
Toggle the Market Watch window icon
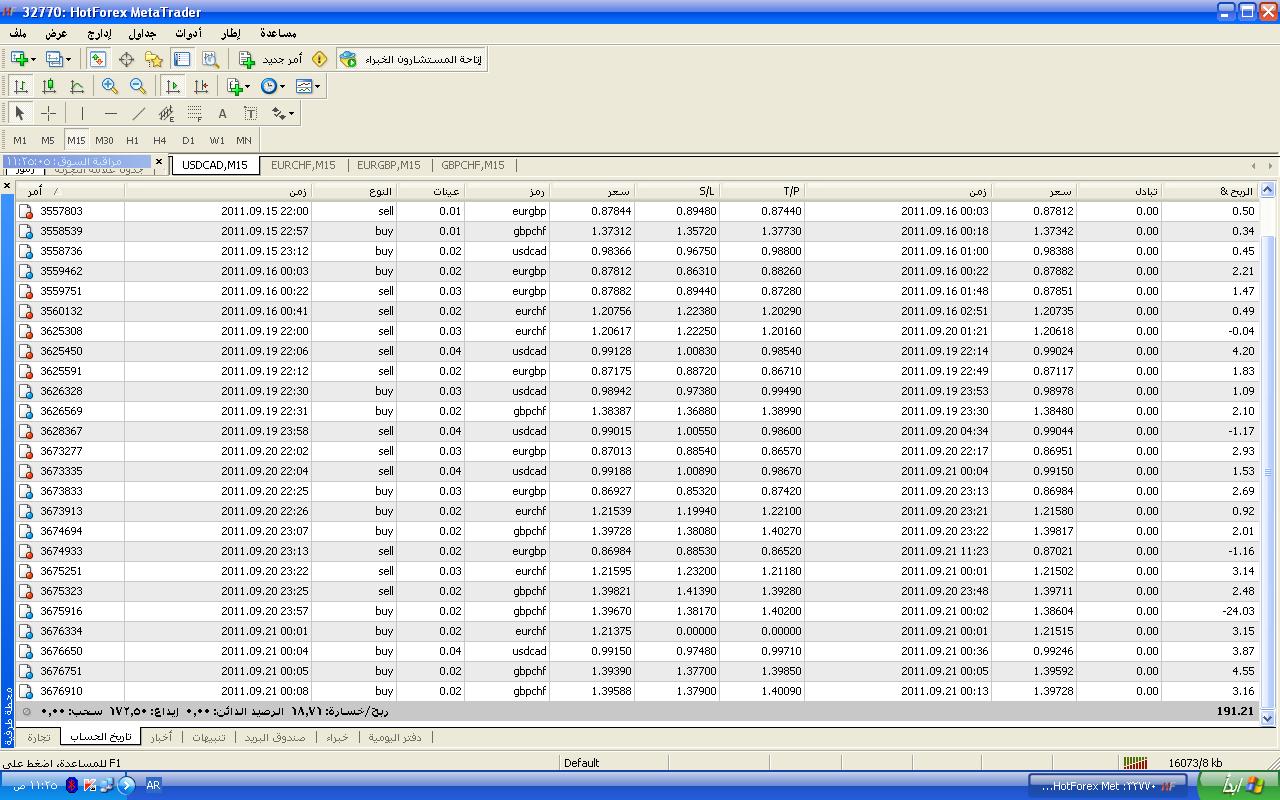(x=98, y=60)
